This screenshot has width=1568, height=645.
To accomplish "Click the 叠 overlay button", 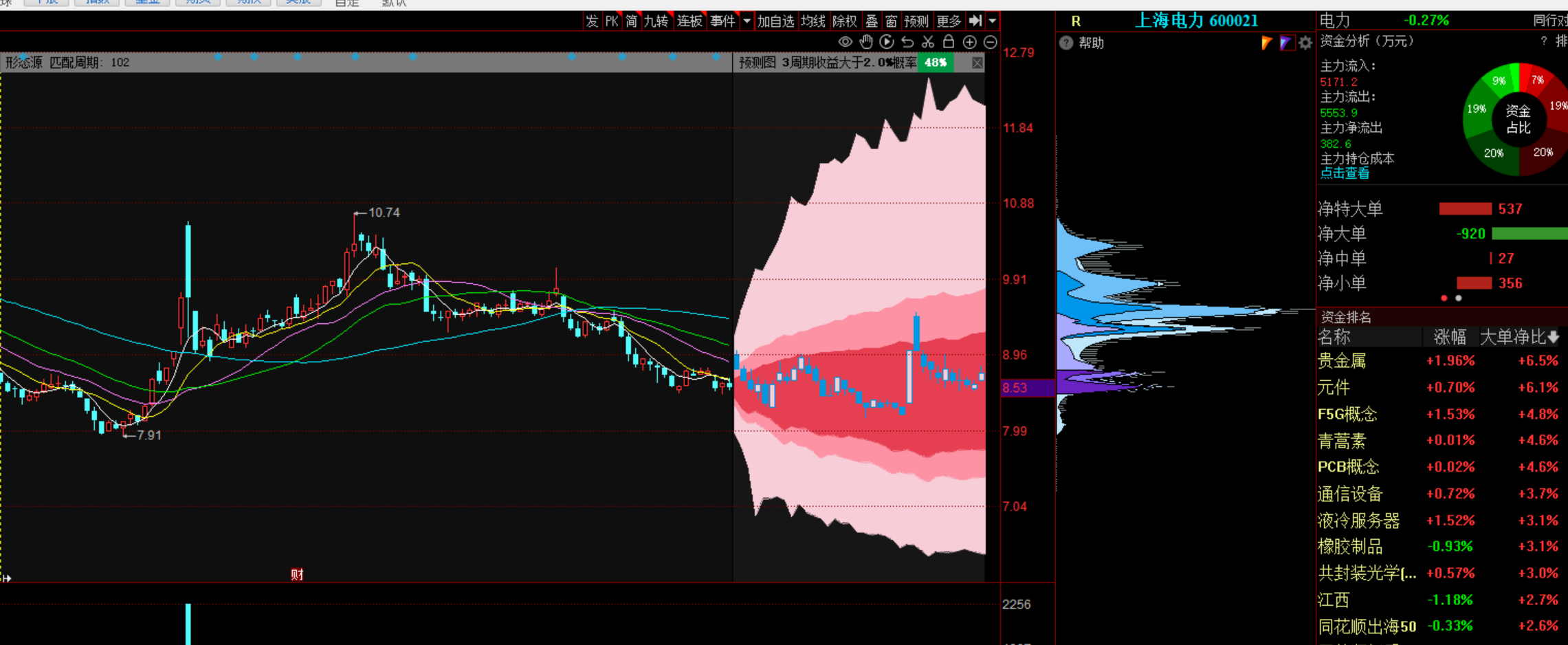I will click(x=872, y=21).
